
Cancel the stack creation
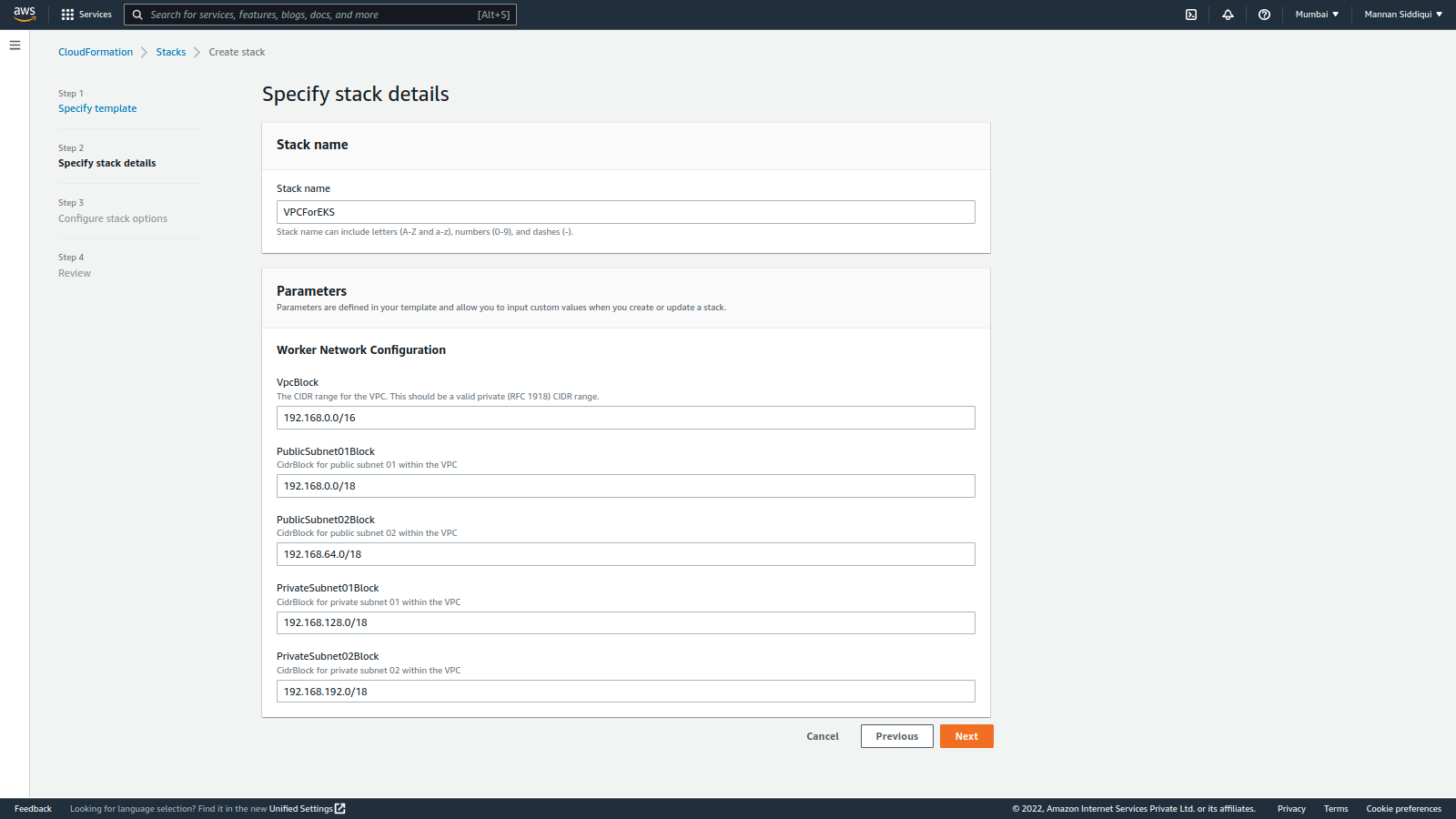click(x=822, y=735)
